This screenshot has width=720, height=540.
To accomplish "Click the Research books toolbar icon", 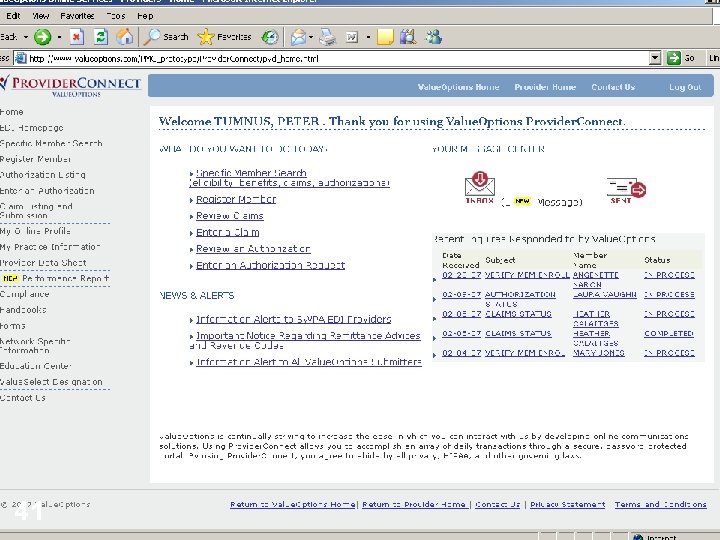I will point(408,37).
